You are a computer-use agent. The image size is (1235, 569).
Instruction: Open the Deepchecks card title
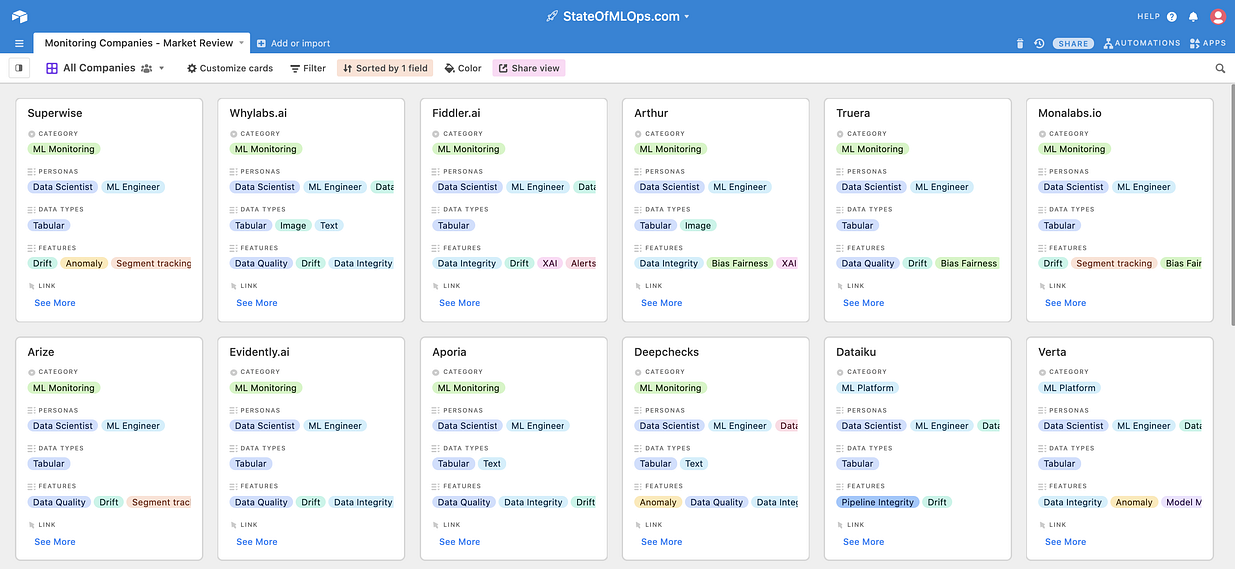click(667, 352)
